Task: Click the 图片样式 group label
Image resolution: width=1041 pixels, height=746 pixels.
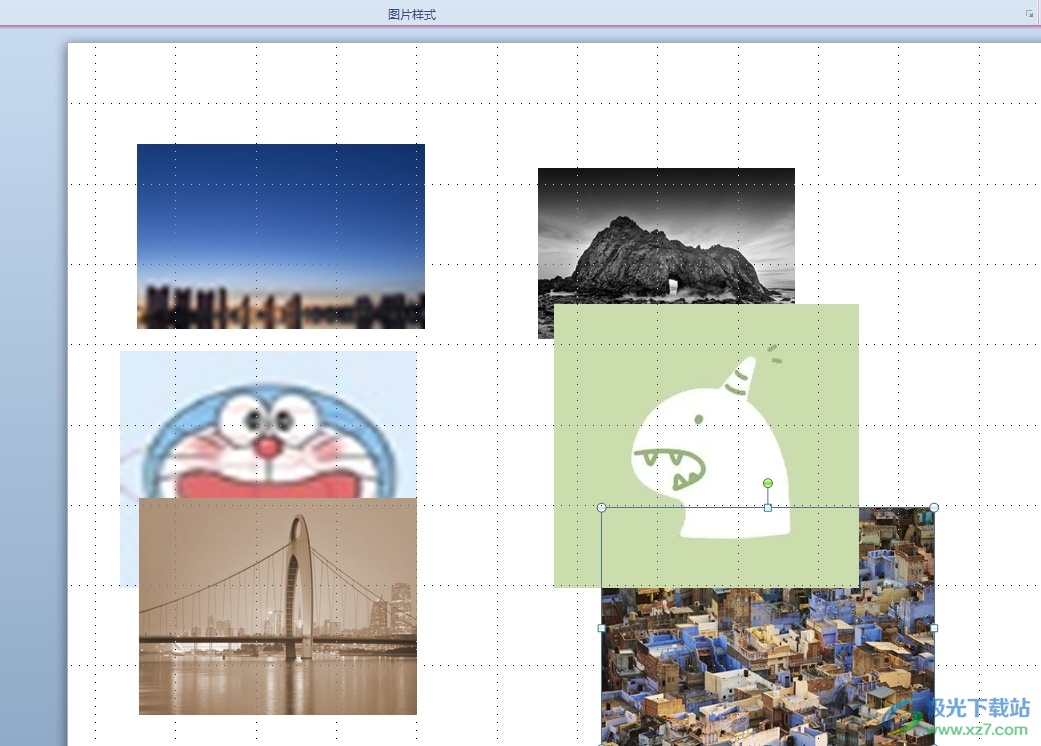Action: [412, 15]
